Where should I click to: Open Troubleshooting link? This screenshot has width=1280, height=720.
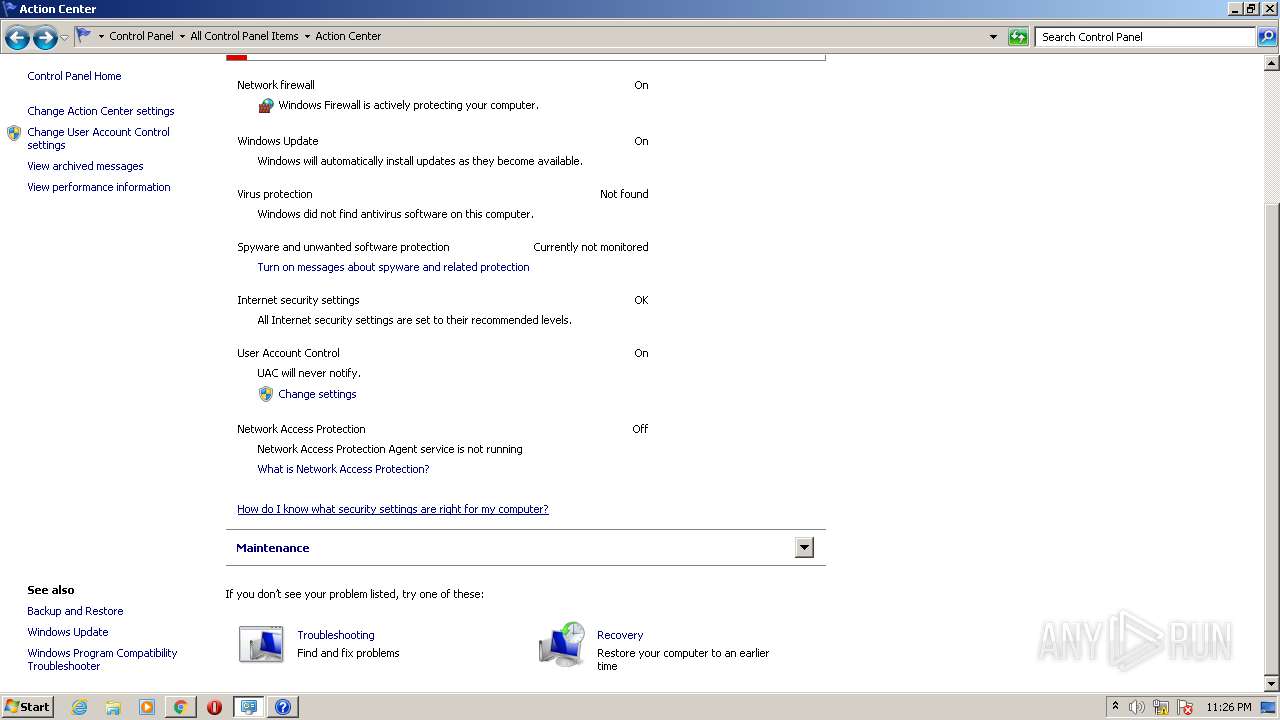(336, 635)
